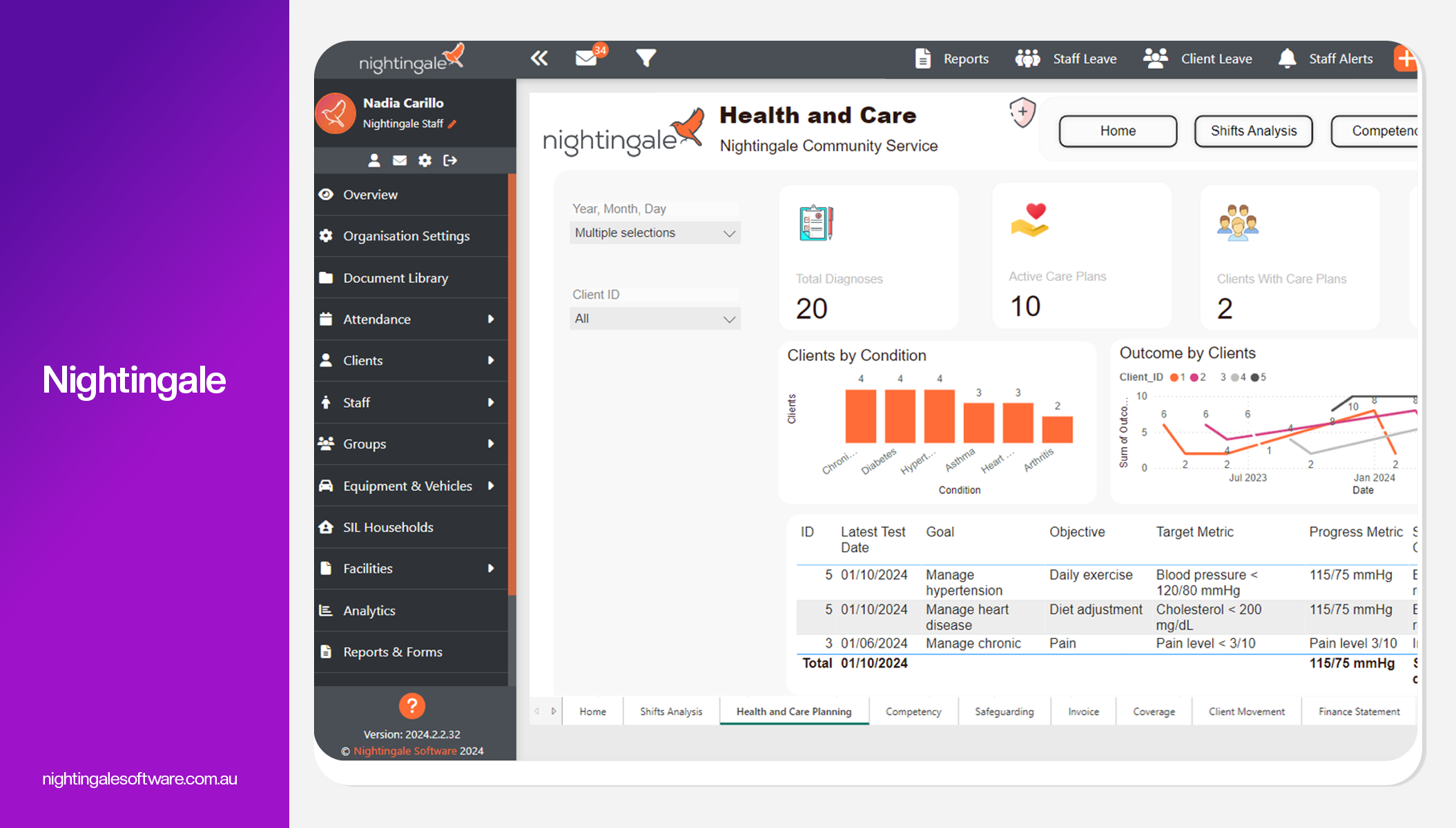Viewport: 1456px width, 828px height.
Task: Click the orange plus button
Action: point(1405,59)
